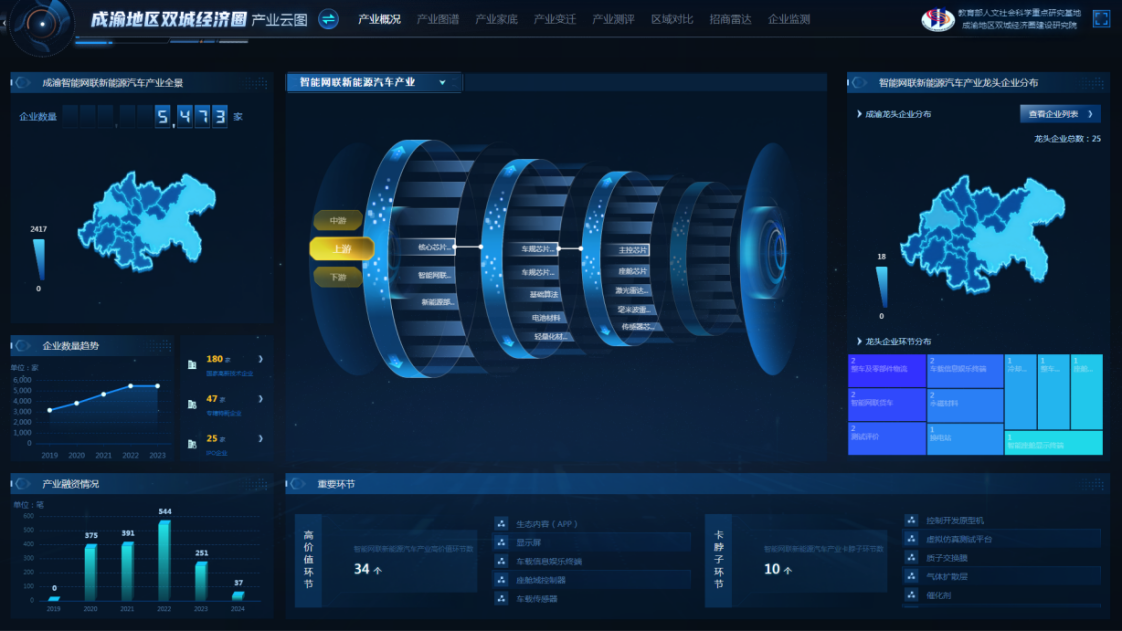This screenshot has width=1122, height=631.
Task: Click the node icon next to 催化剂
Action: coord(911,595)
